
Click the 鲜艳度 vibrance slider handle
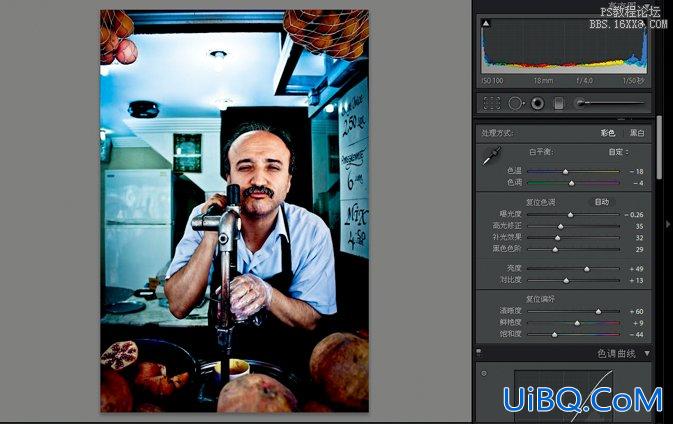577,323
